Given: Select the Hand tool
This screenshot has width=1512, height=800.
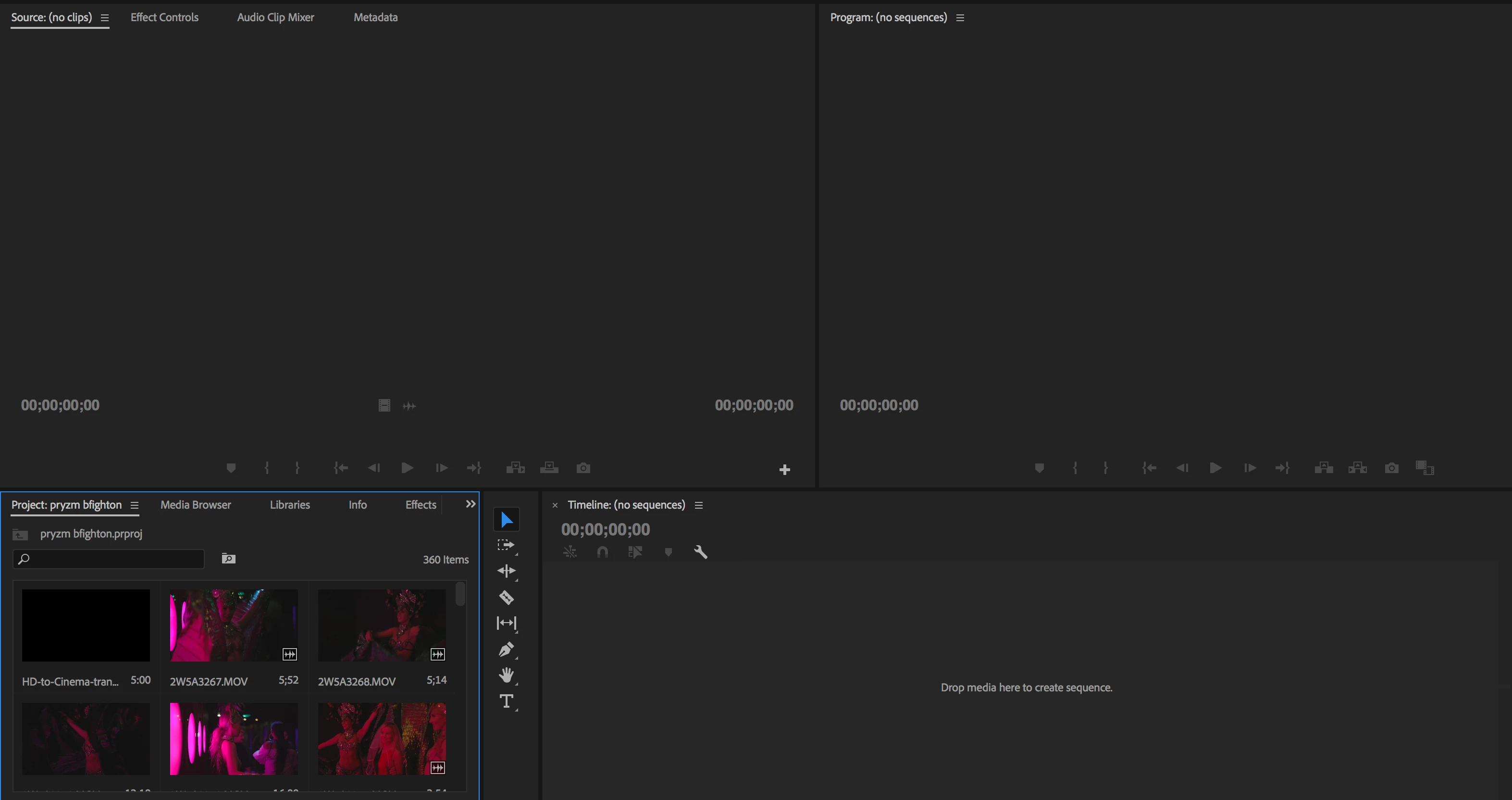Looking at the screenshot, I should point(506,675).
